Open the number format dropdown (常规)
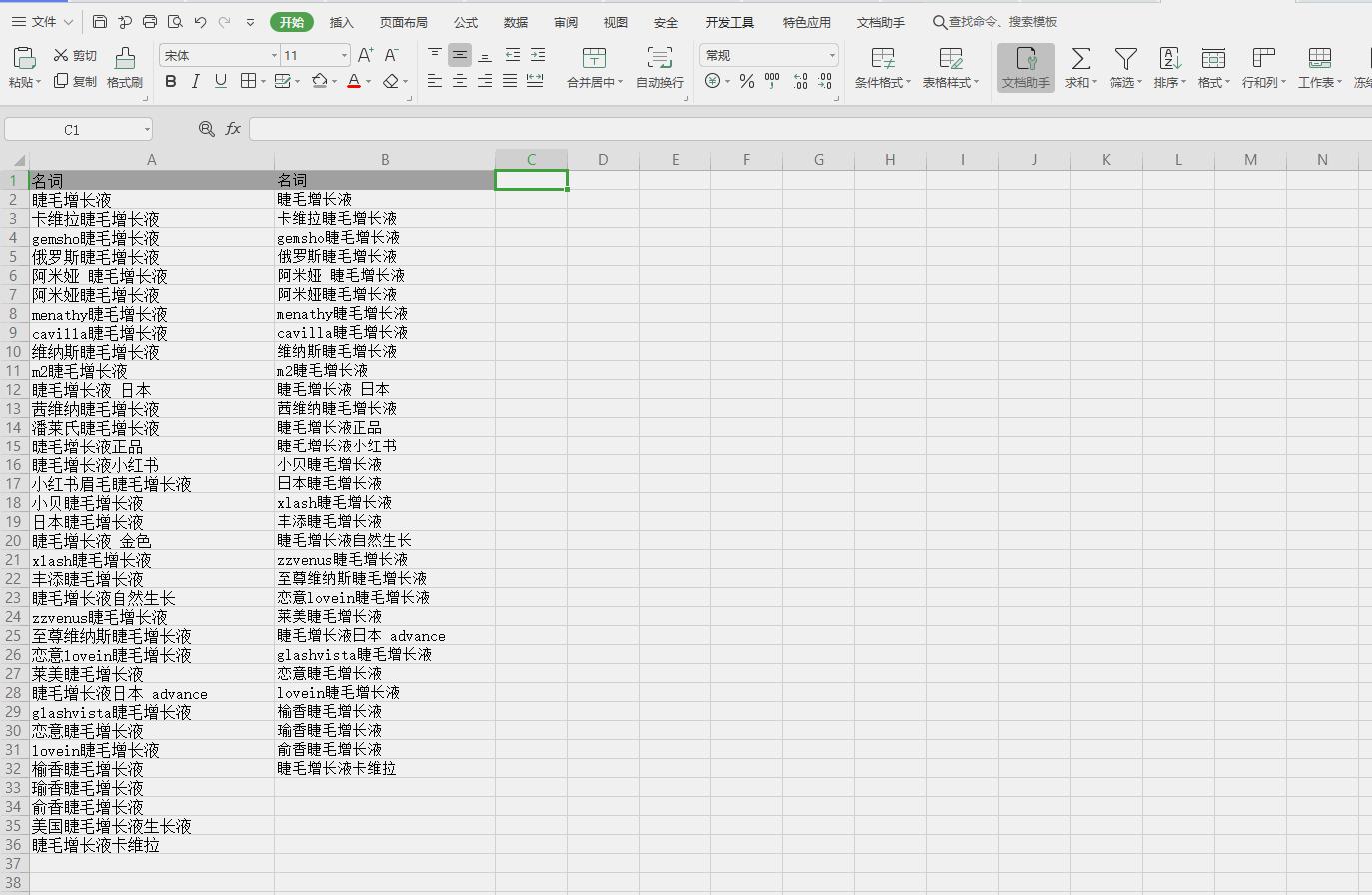1372x895 pixels. pyautogui.click(x=831, y=55)
